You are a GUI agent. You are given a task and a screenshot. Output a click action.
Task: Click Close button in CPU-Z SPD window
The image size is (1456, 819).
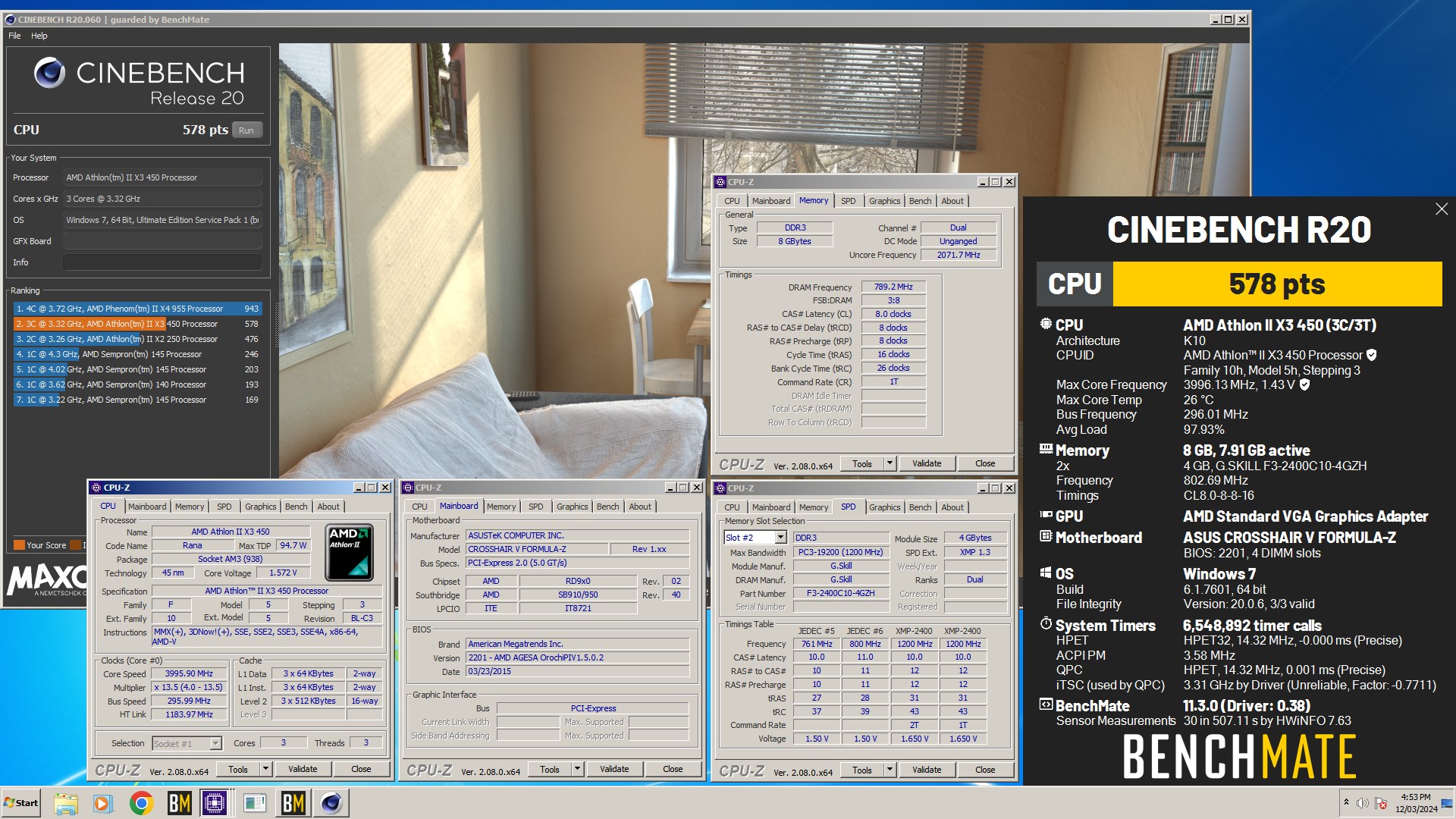click(985, 770)
